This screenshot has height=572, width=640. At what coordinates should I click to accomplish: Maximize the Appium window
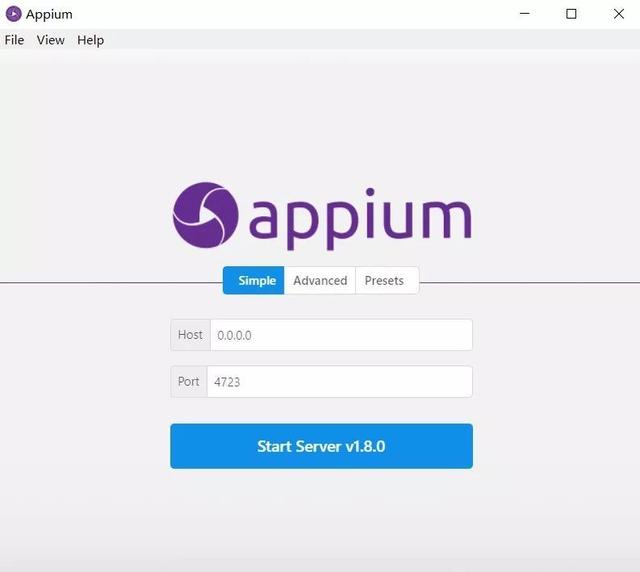pyautogui.click(x=571, y=14)
